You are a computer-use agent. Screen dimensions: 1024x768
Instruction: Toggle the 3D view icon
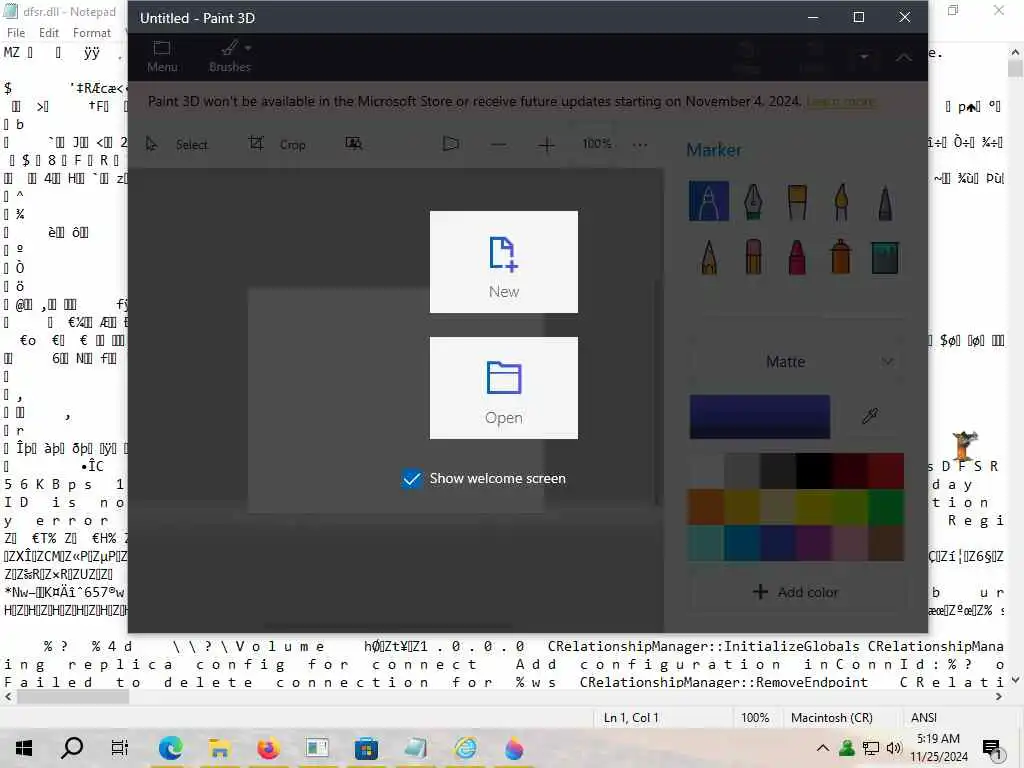(x=451, y=144)
